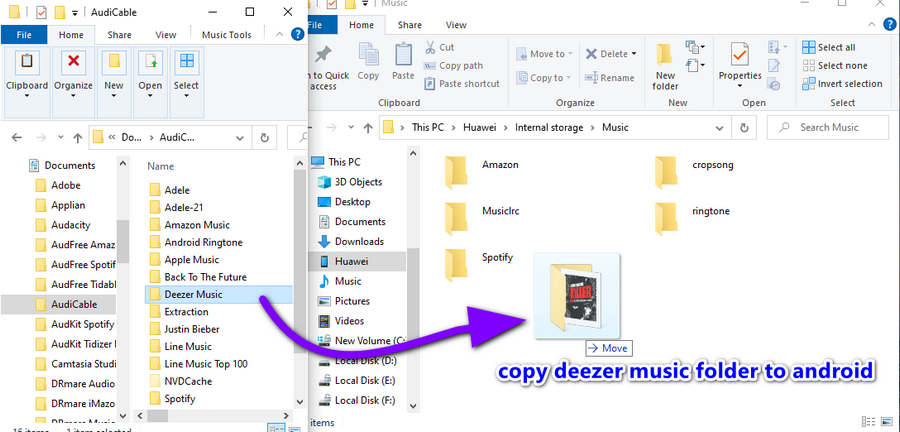Screen dimensions: 900x432
Task: Expand the Music address bar history dropdown
Action: tap(719, 127)
